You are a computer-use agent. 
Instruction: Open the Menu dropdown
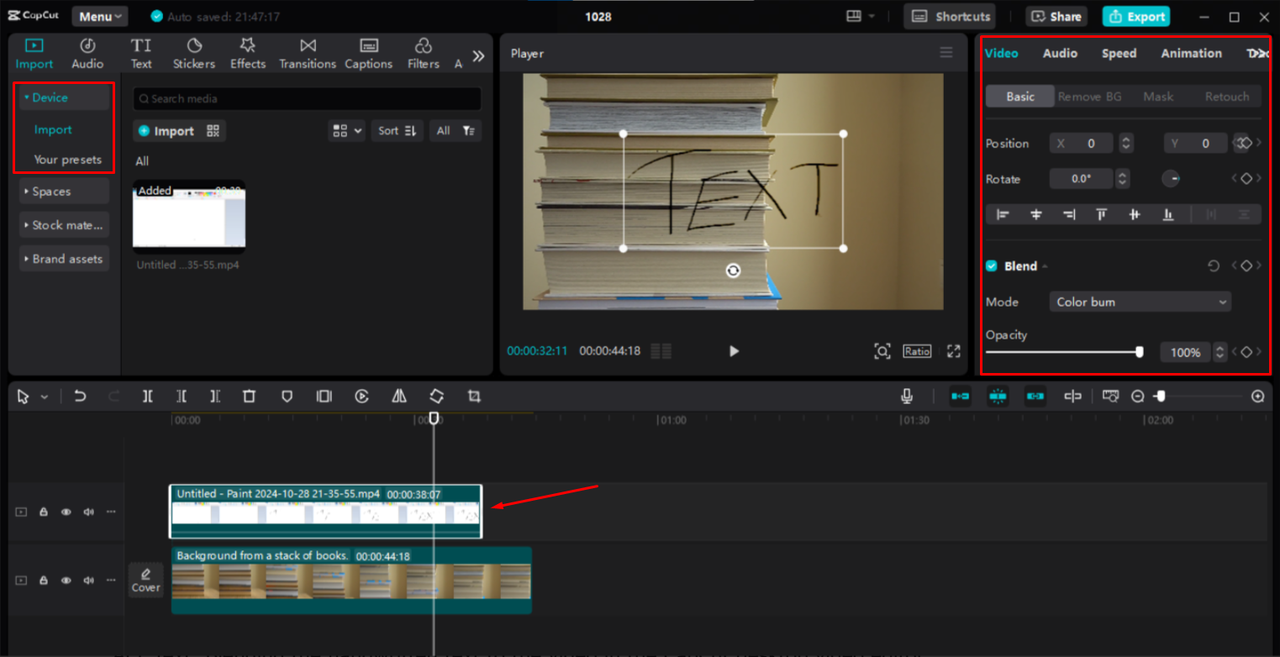pyautogui.click(x=100, y=16)
